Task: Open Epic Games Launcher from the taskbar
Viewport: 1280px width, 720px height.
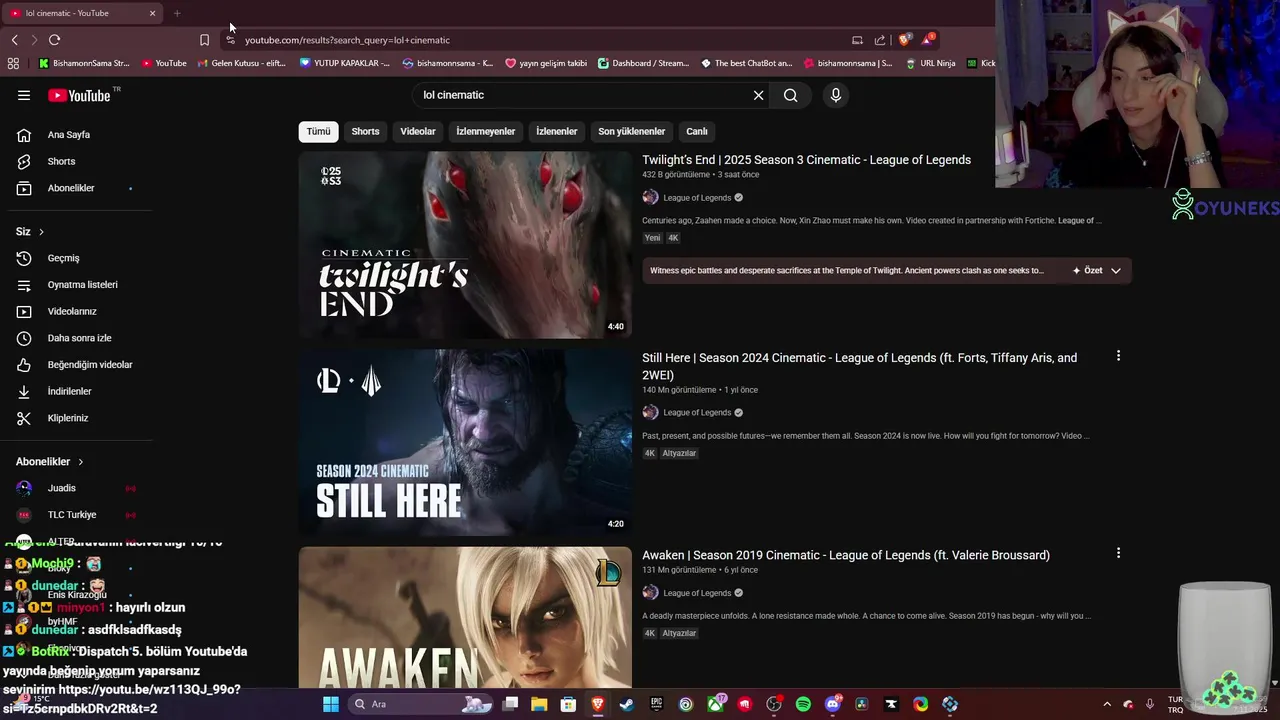Action: pos(656,704)
